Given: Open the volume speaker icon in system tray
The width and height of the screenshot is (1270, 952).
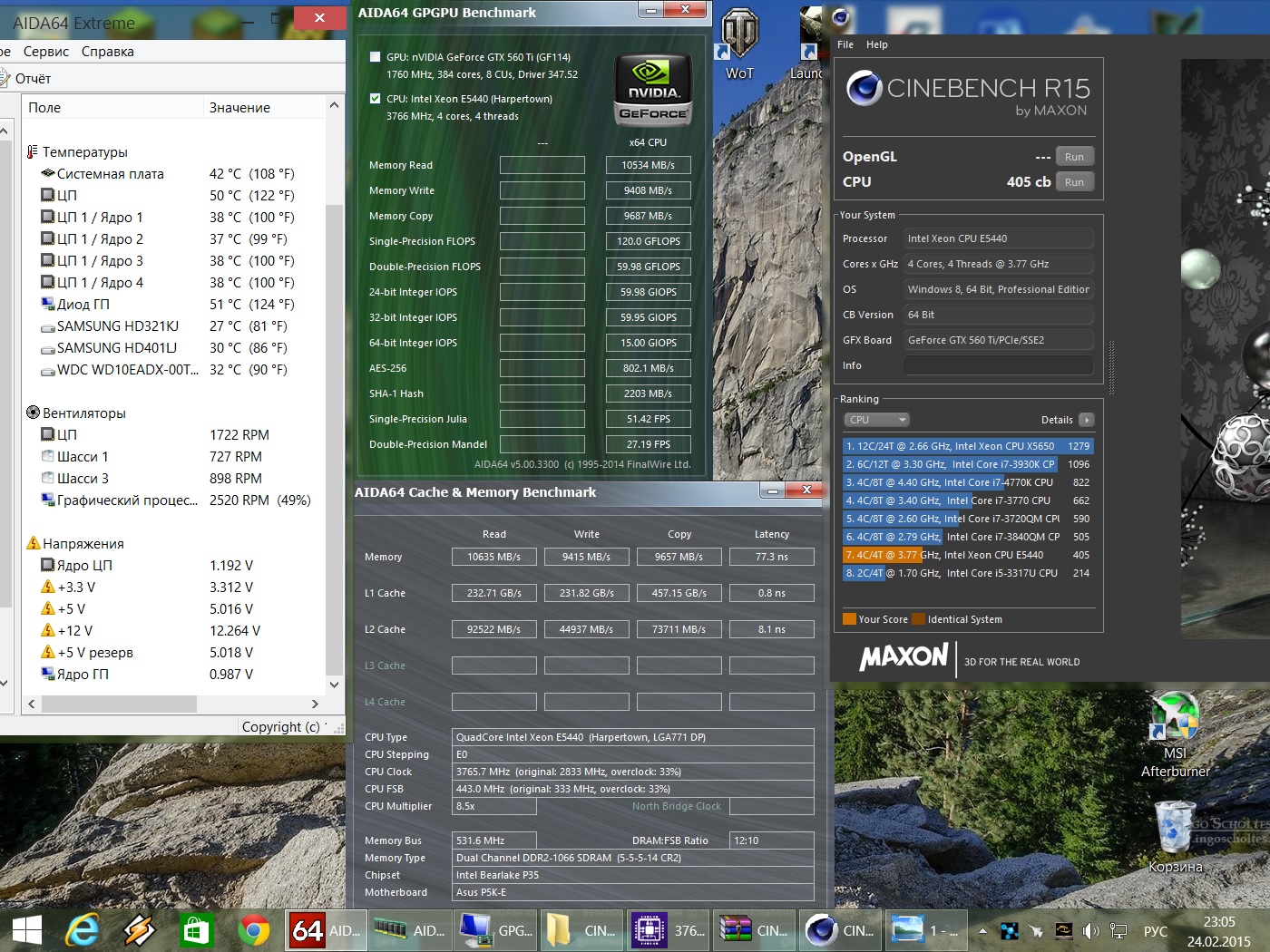Looking at the screenshot, I should 1091,931.
